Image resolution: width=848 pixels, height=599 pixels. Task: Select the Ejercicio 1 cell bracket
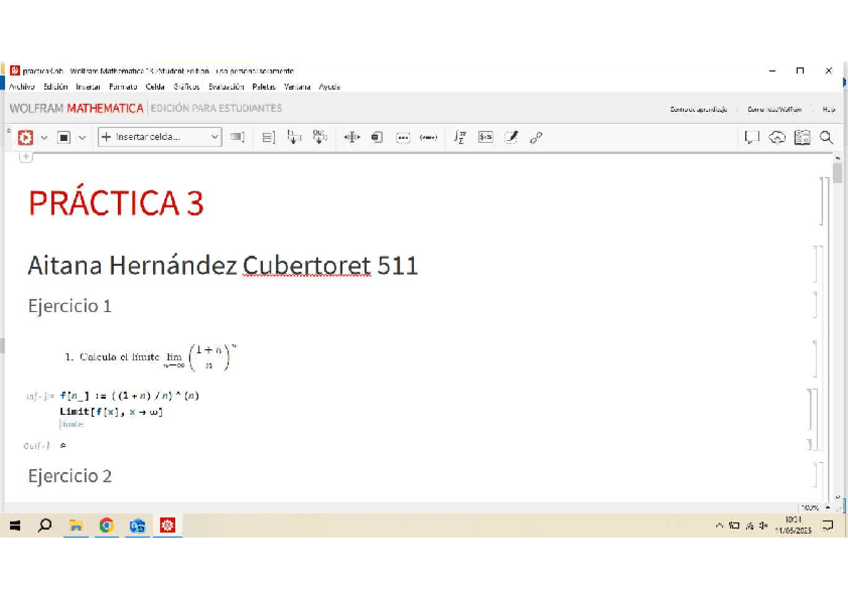click(x=816, y=305)
